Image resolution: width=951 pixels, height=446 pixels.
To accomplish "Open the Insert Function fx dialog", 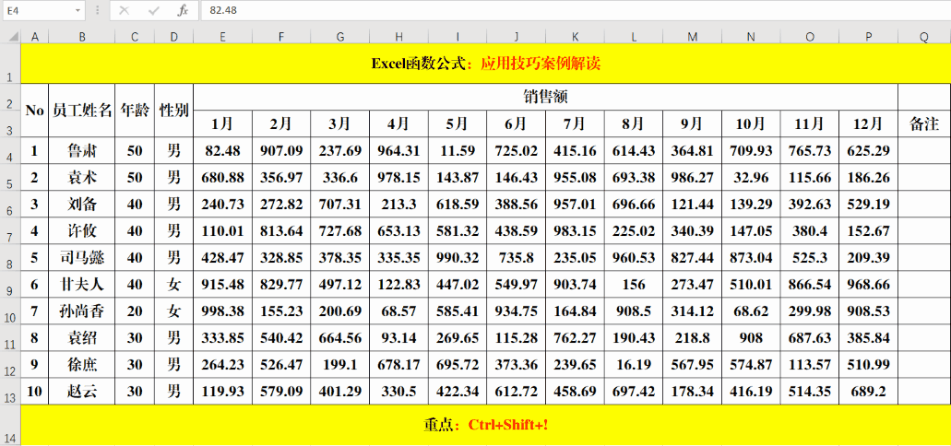I will click(x=183, y=10).
